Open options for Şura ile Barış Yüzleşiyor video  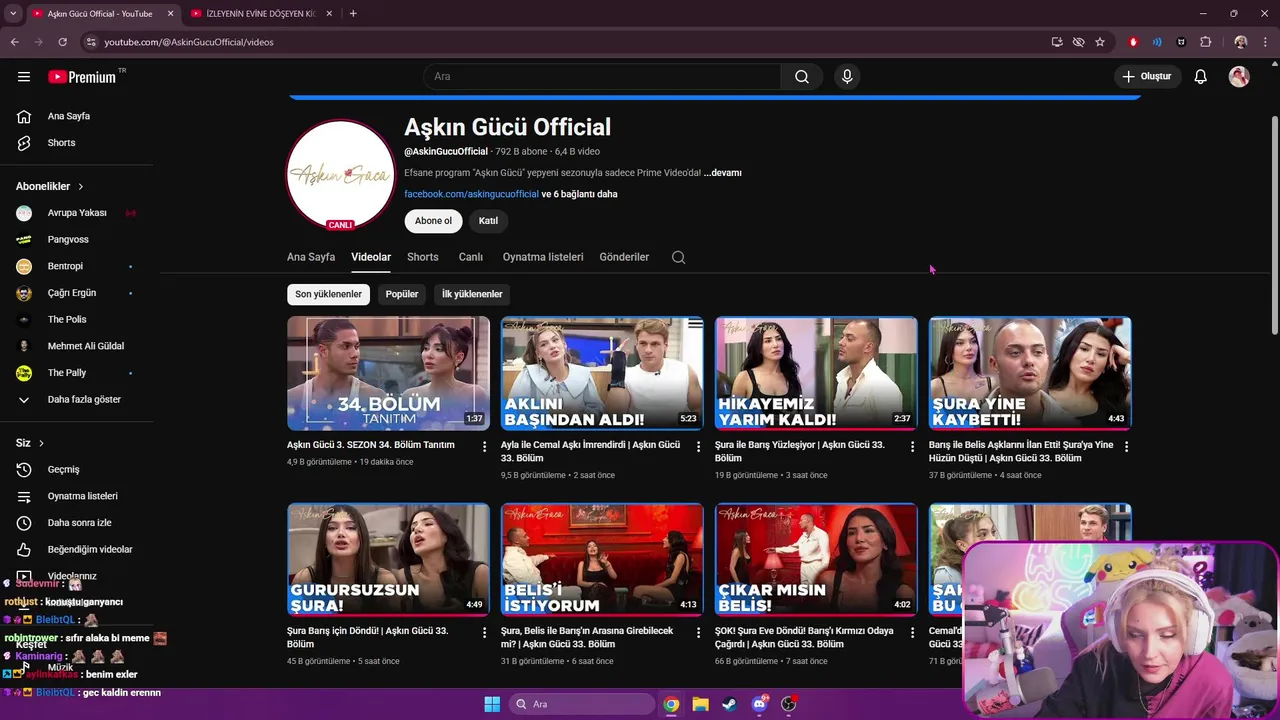tap(912, 447)
